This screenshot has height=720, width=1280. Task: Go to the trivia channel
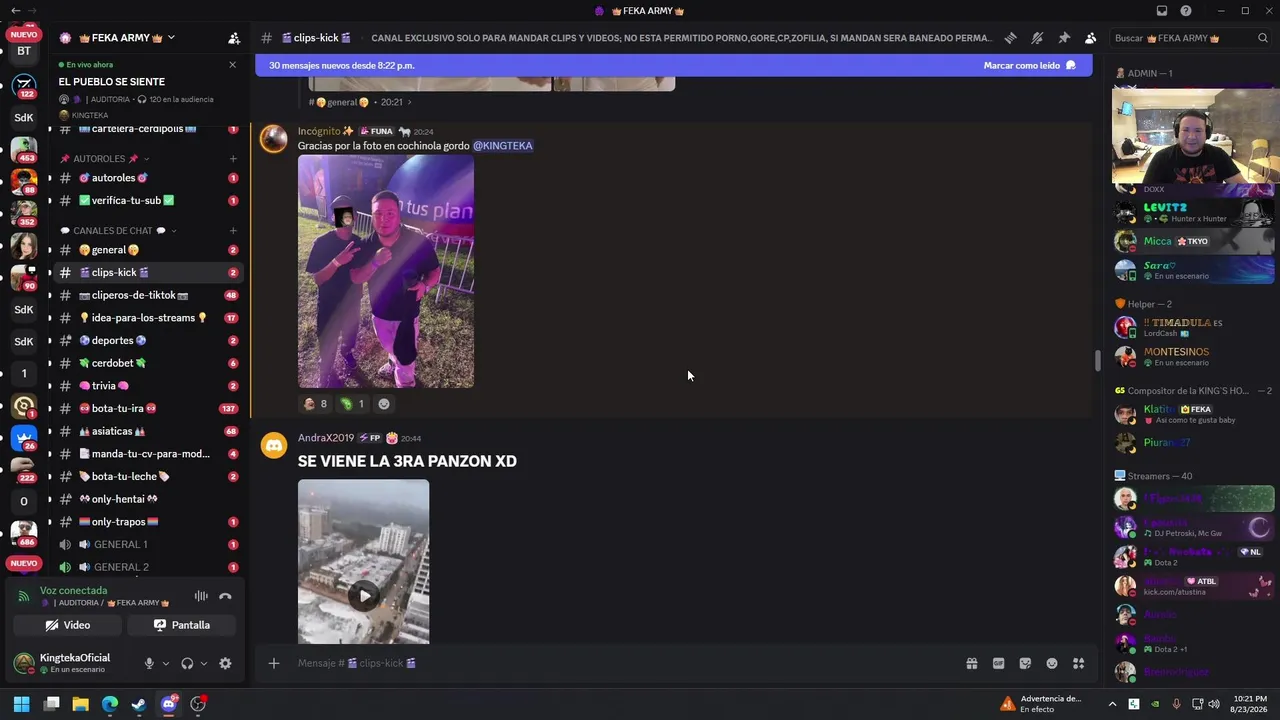pos(148,386)
